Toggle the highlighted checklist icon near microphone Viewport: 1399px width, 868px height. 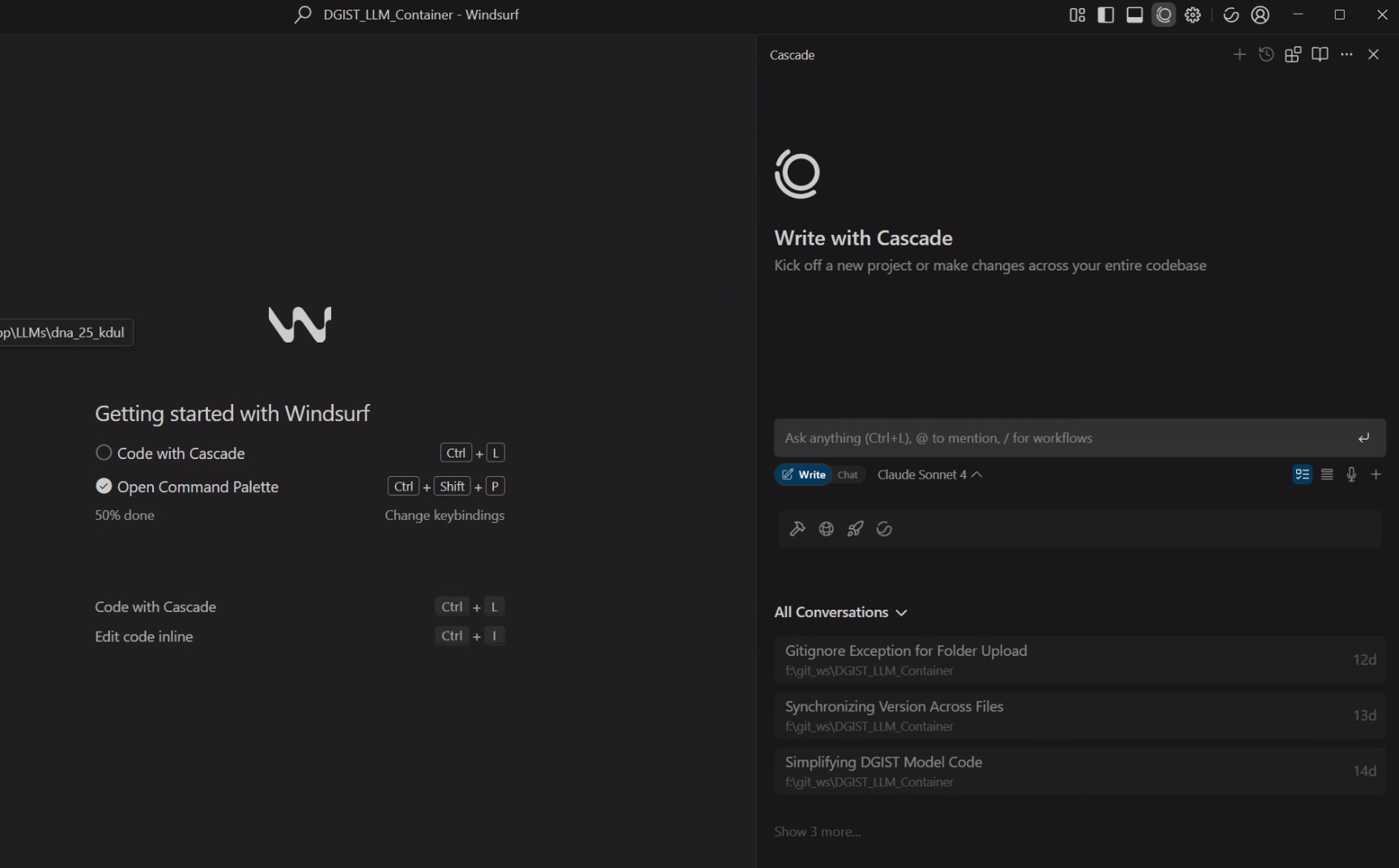[x=1302, y=474]
